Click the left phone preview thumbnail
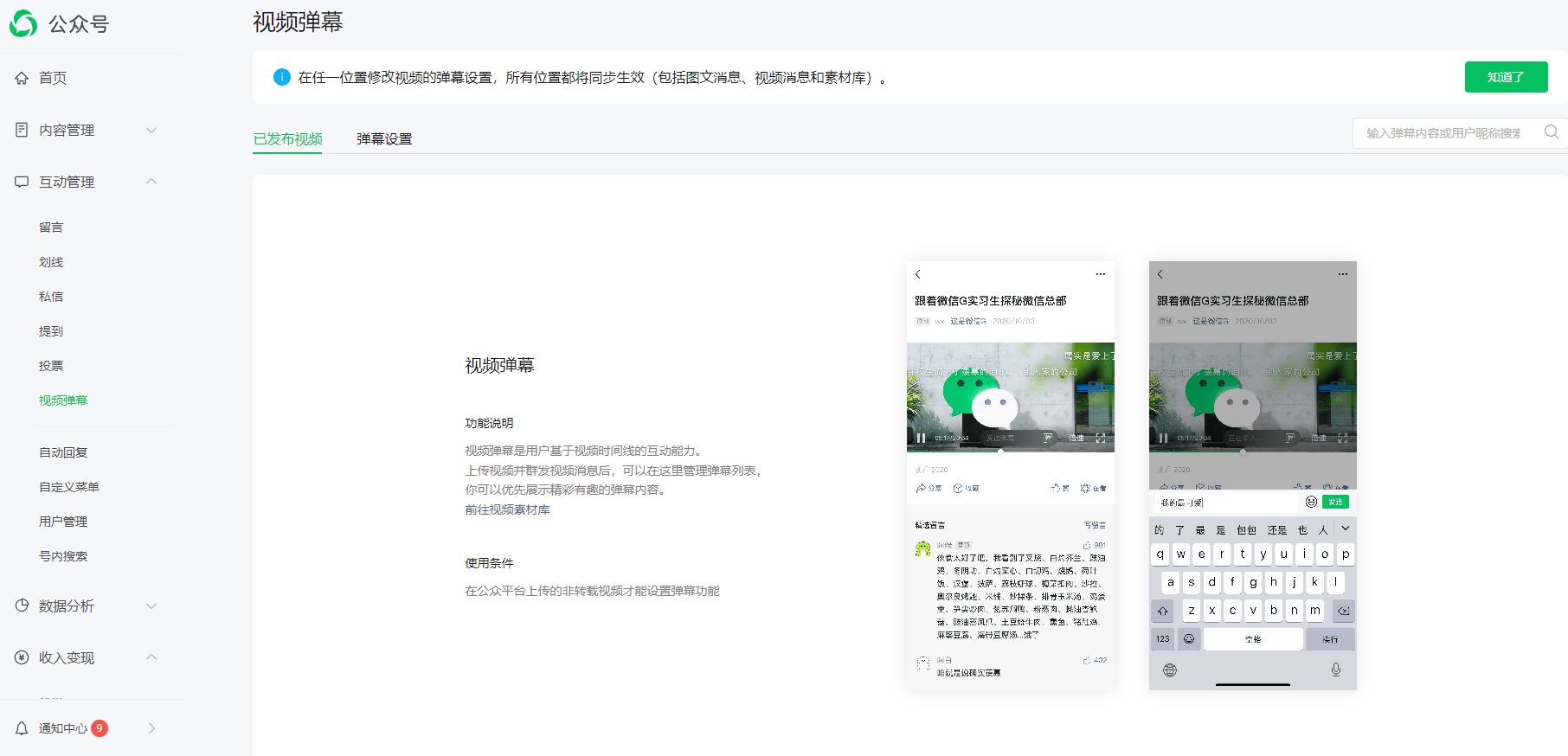This screenshot has height=756, width=1568. (1010, 475)
